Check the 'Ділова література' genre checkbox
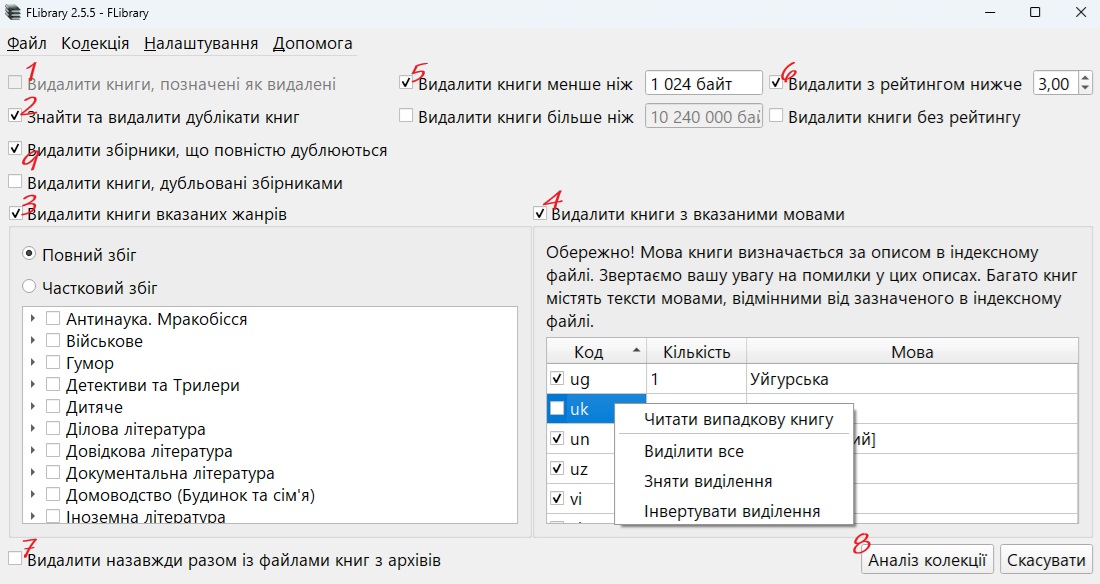 (53, 428)
